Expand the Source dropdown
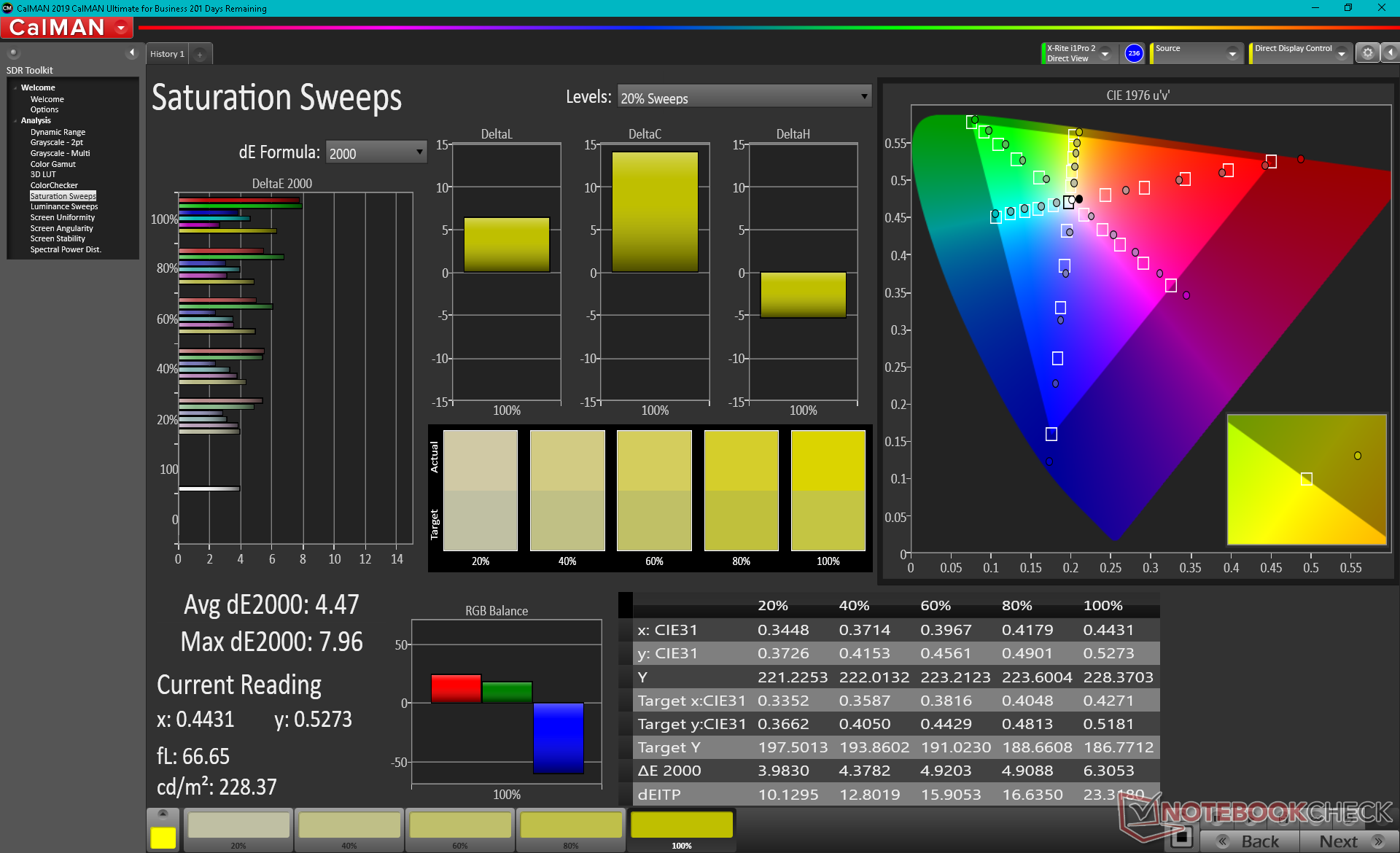The width and height of the screenshot is (1400, 853). pyautogui.click(x=1232, y=53)
